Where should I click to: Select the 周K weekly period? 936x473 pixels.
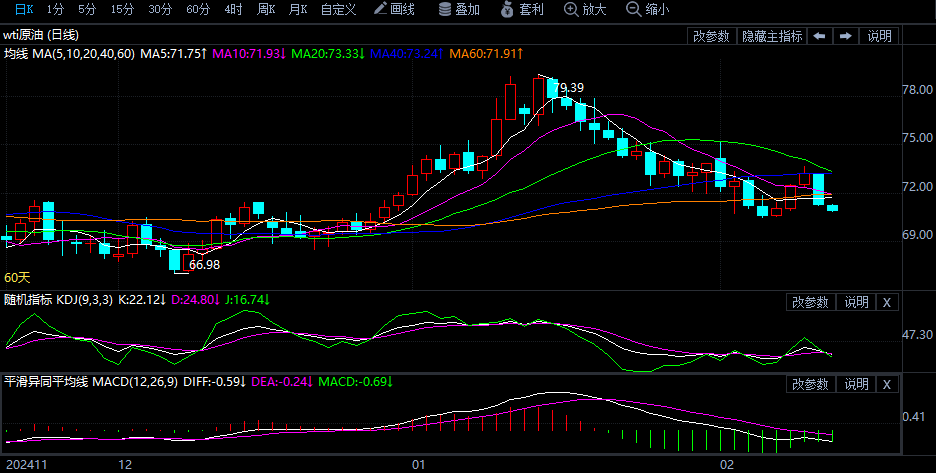click(265, 9)
